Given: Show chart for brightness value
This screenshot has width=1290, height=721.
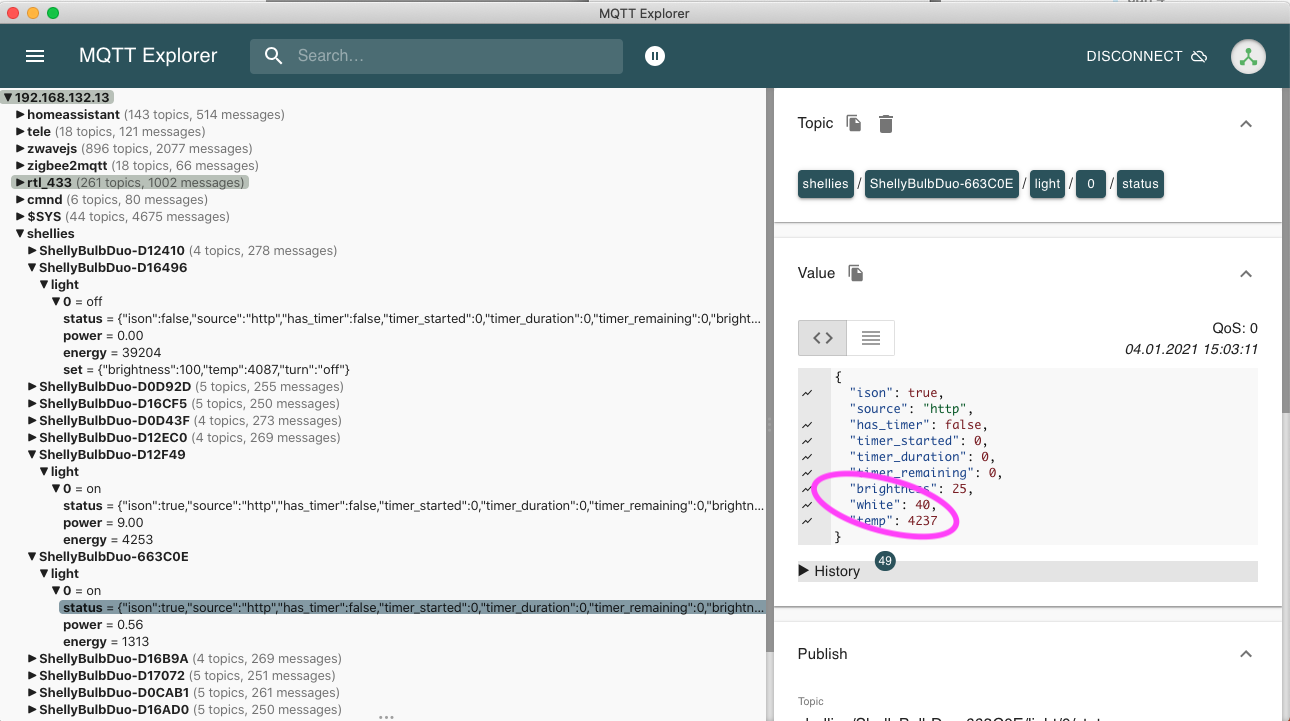Looking at the screenshot, I should tap(806, 489).
